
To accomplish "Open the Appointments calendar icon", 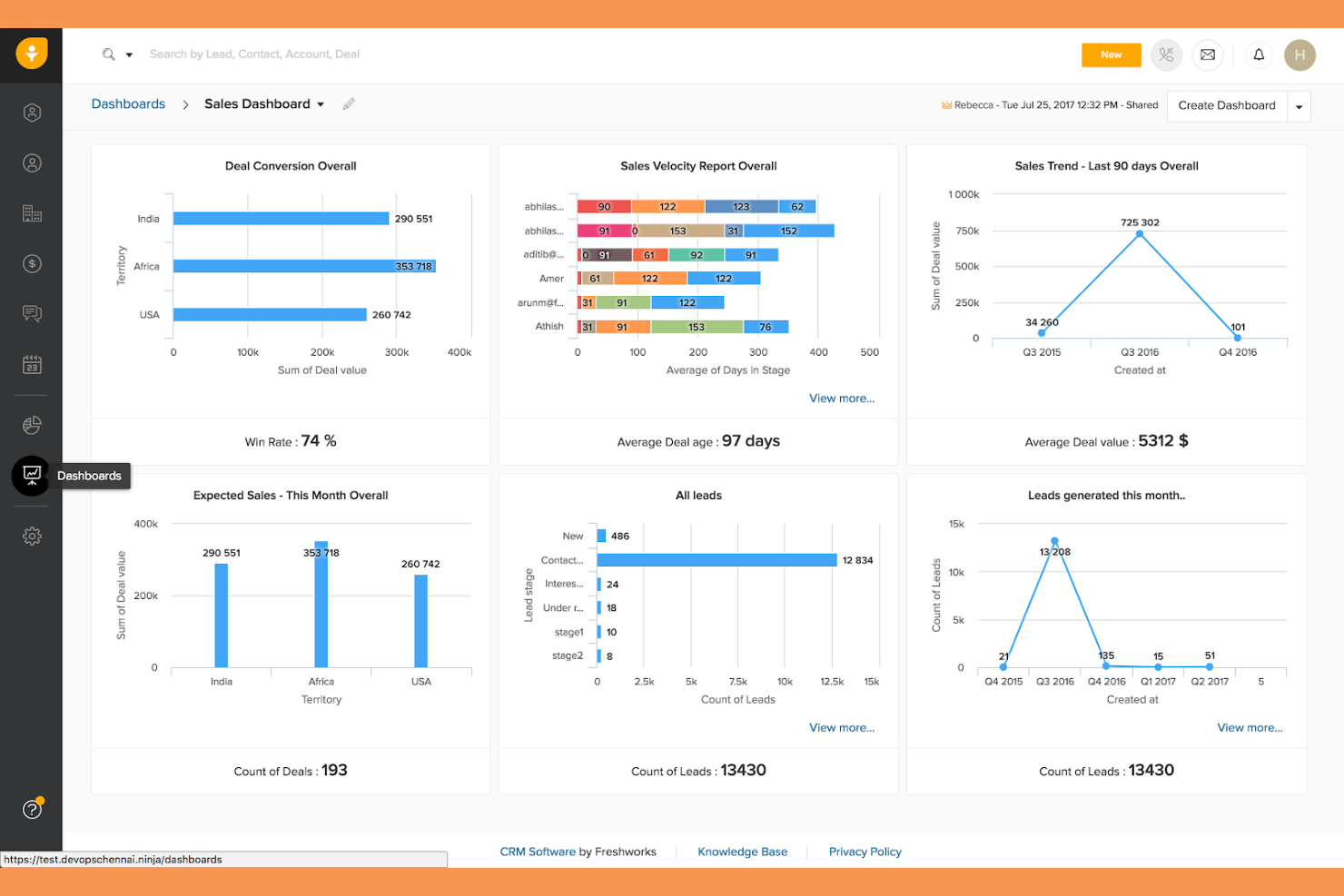I will pyautogui.click(x=32, y=363).
